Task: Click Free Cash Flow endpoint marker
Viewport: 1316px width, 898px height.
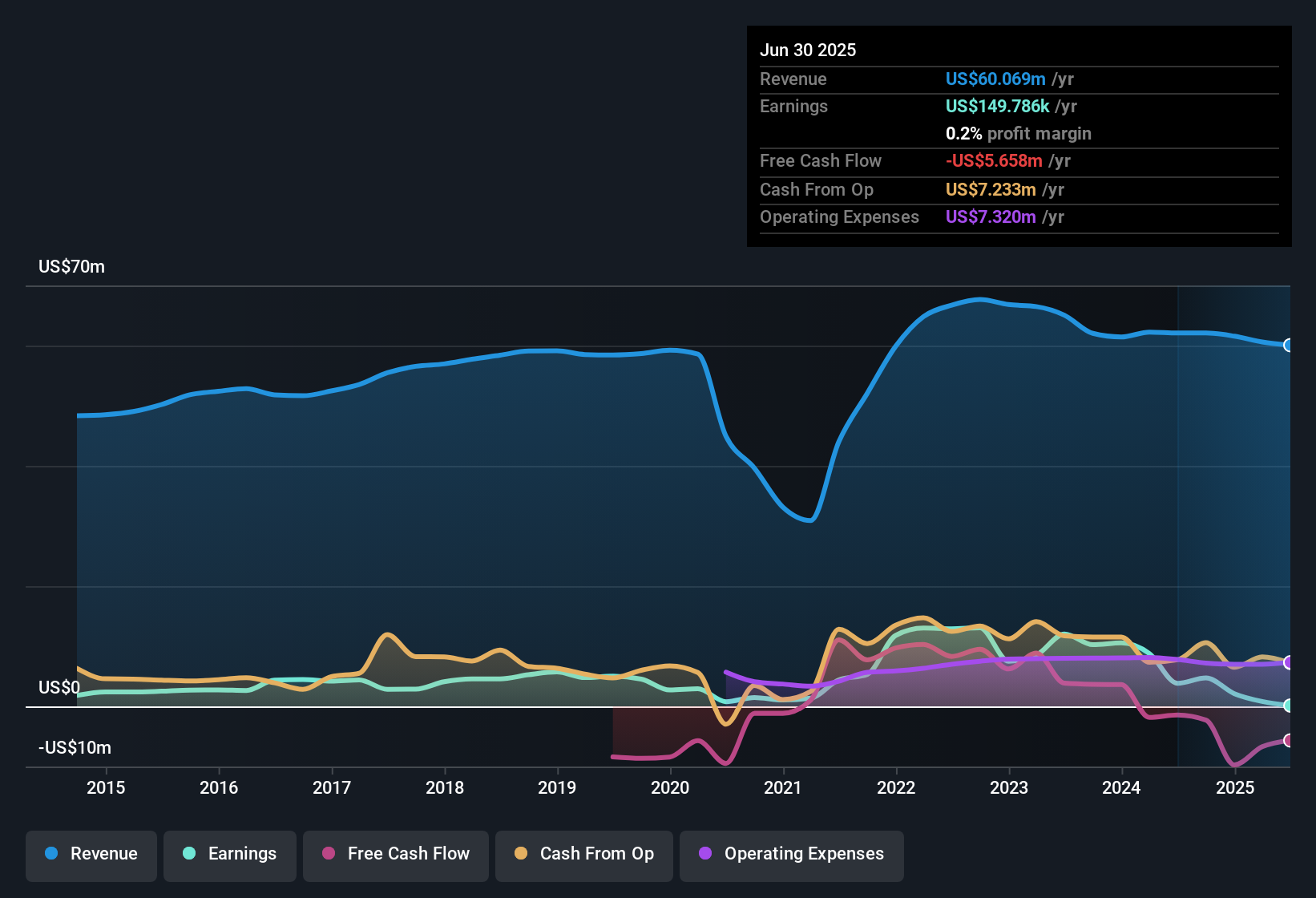Action: pos(1289,740)
